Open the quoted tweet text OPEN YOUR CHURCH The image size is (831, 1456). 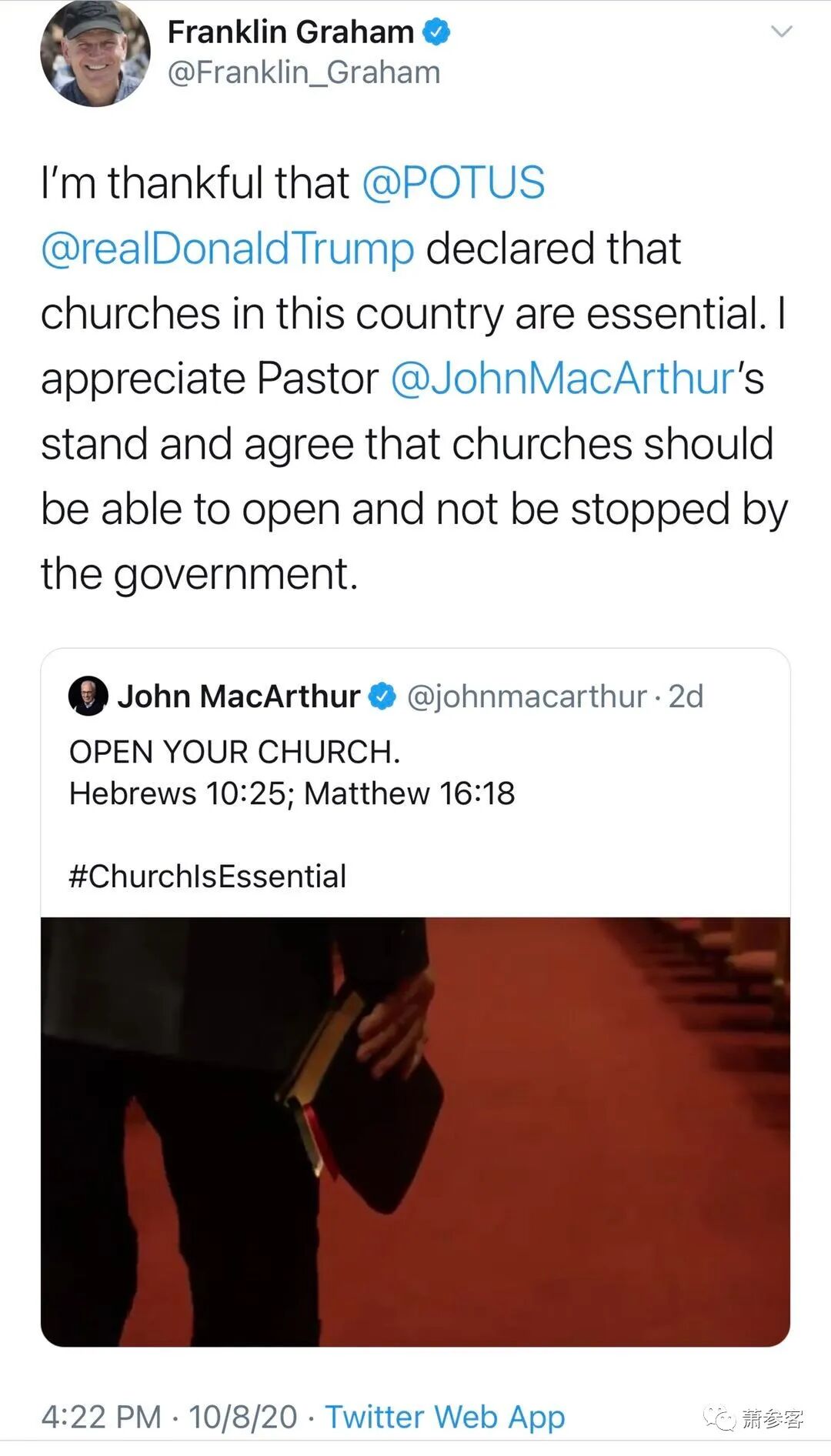pos(235,752)
